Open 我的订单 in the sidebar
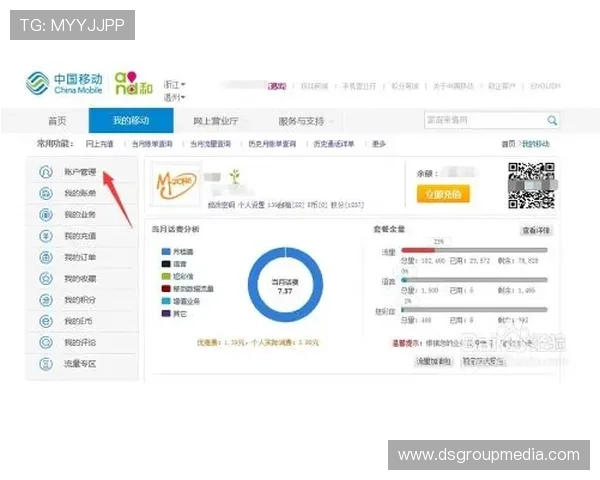Image resolution: width=600 pixels, height=480 pixels. tap(80, 257)
